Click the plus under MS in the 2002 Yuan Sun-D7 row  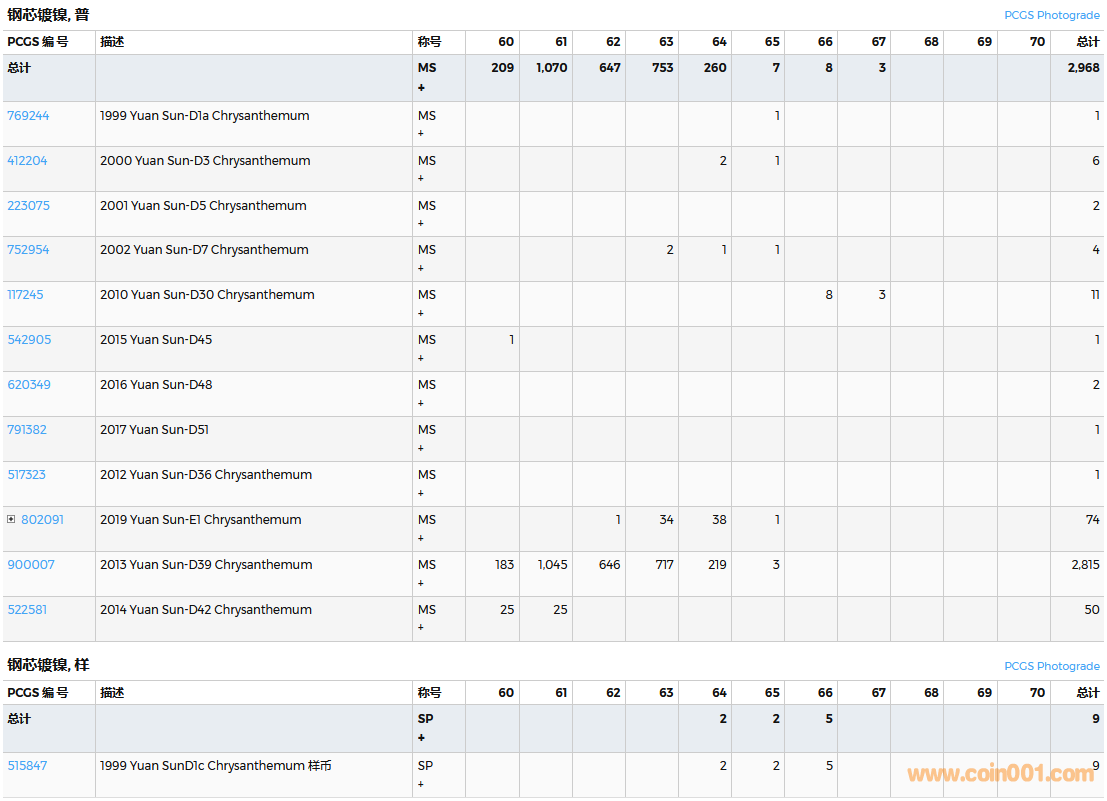tap(421, 268)
